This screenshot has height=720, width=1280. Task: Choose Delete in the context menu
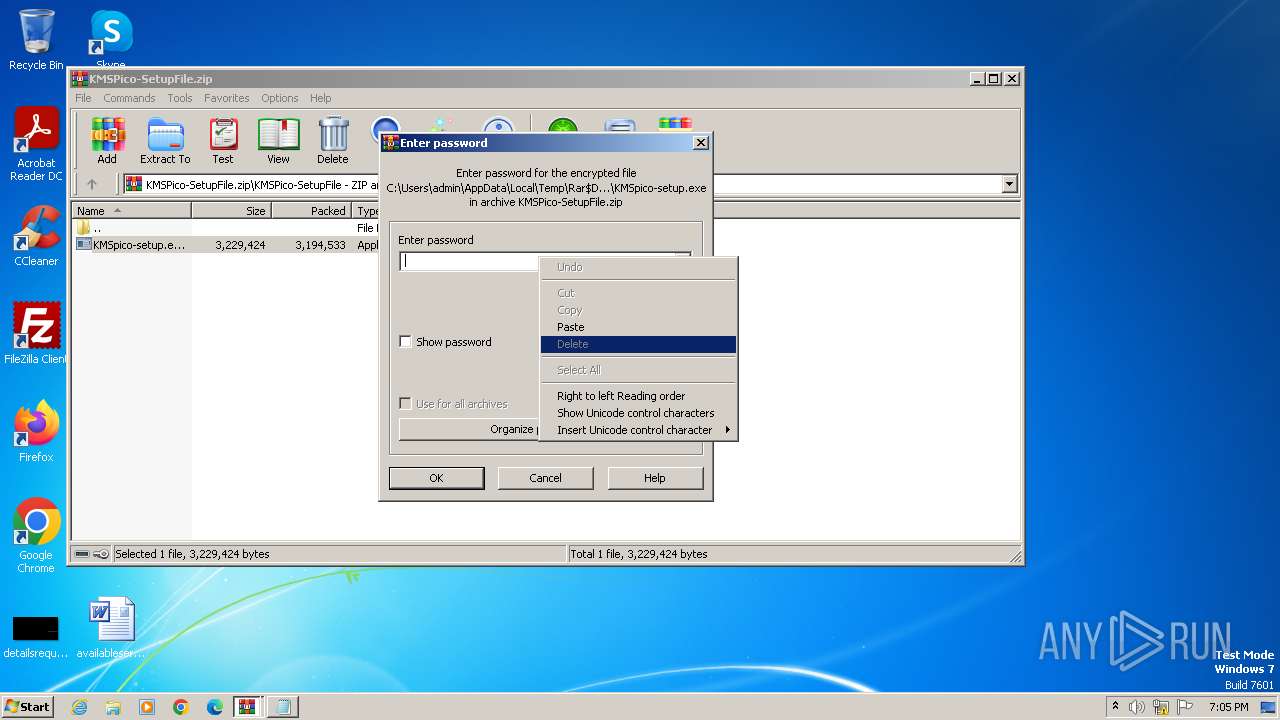point(639,344)
